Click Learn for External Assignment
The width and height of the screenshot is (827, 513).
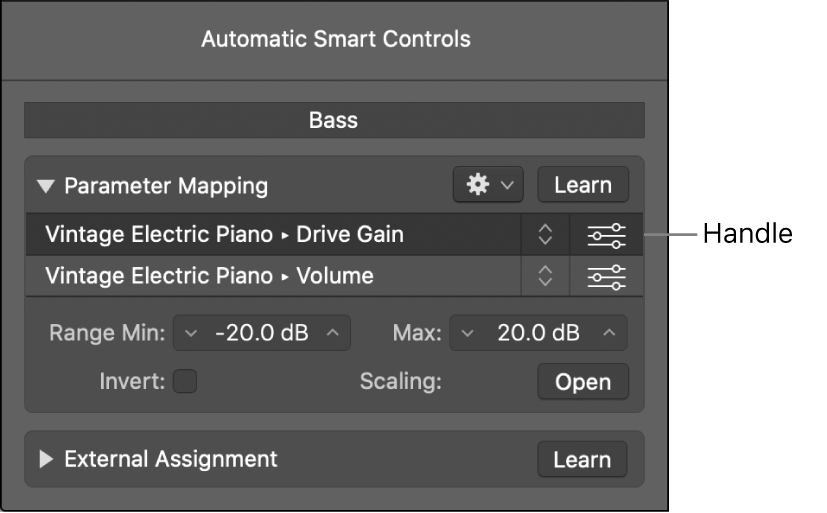point(582,460)
